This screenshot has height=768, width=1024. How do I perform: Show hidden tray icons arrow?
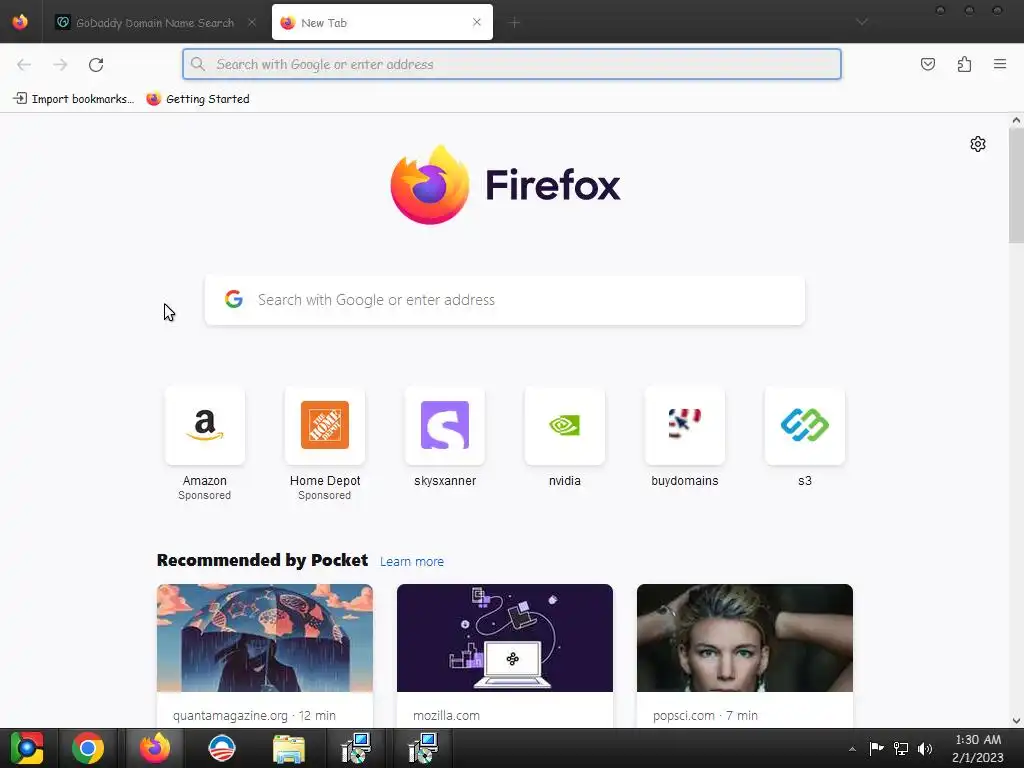coord(852,749)
